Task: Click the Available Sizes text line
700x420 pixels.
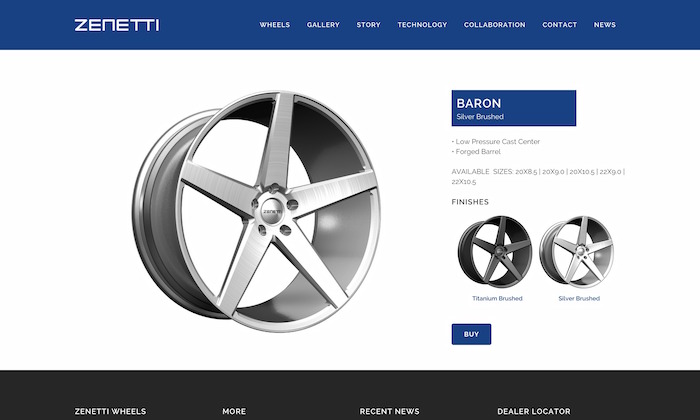Action: 538,177
